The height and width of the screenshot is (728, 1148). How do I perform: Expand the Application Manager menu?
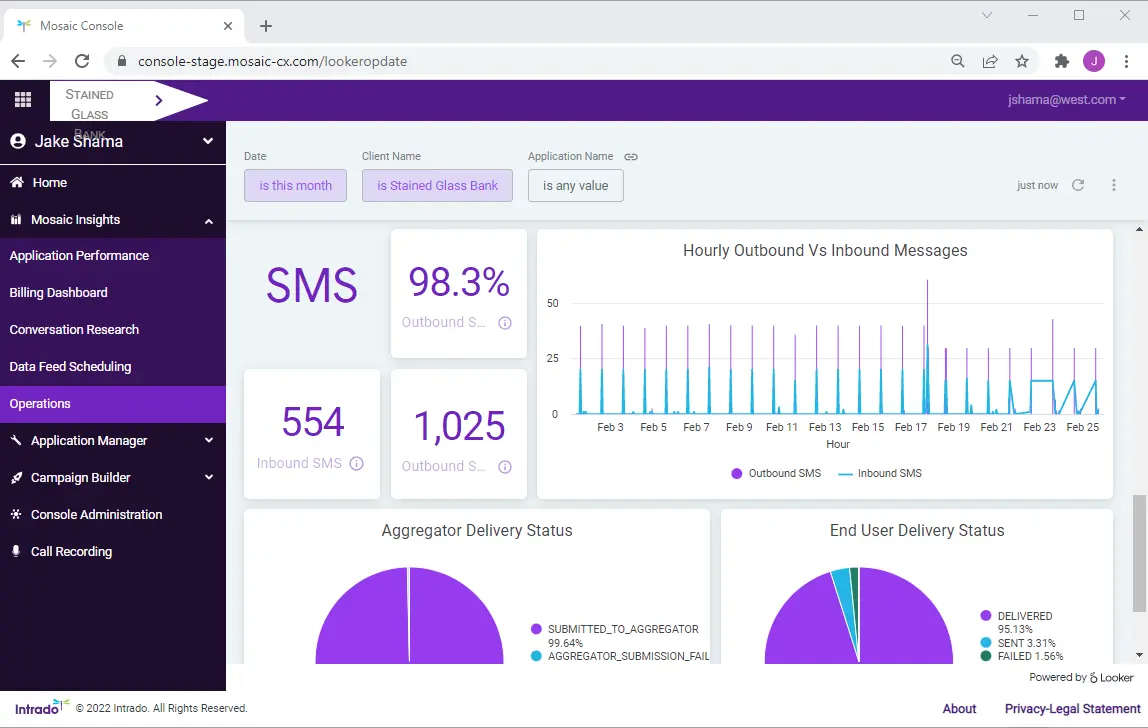point(113,440)
